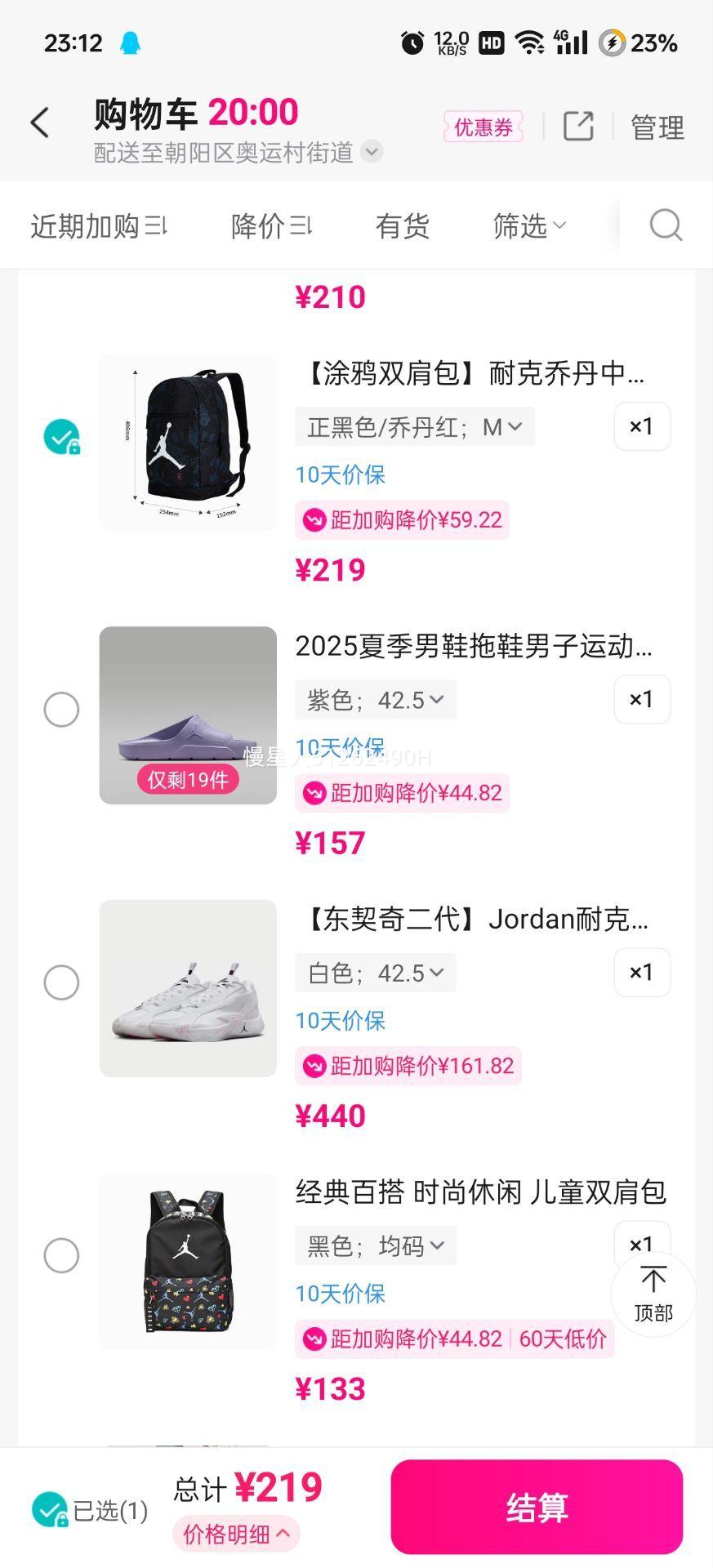Tap 管理 to manage cart
713x1568 pixels.
[x=657, y=127]
